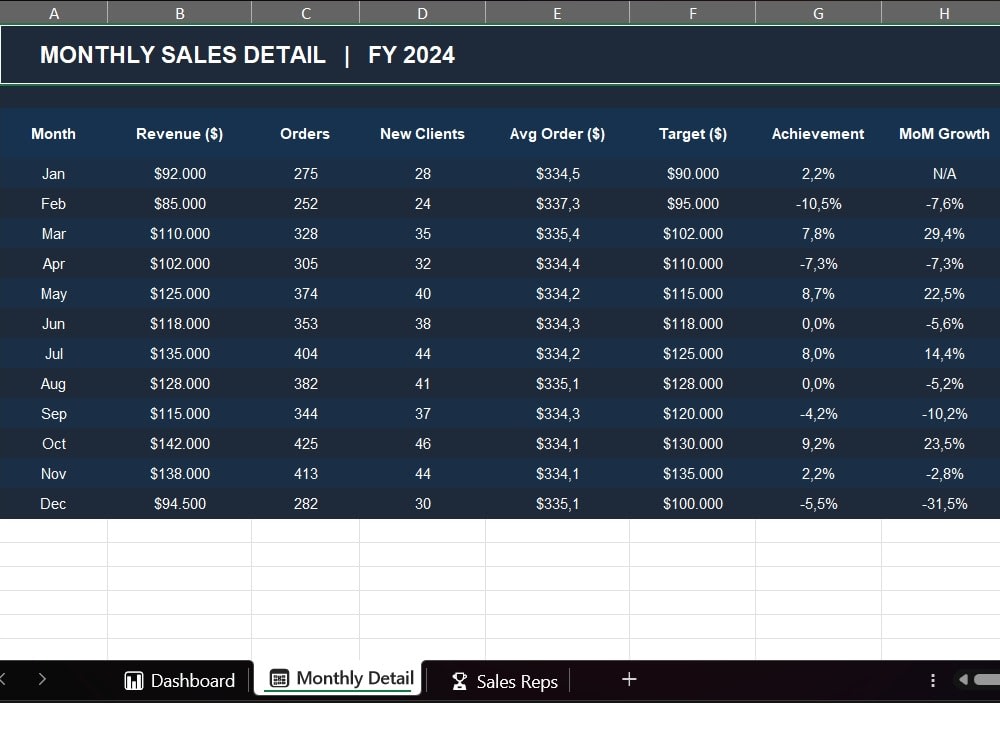
Task: Select the Jul revenue cell $135.000
Action: coord(180,353)
